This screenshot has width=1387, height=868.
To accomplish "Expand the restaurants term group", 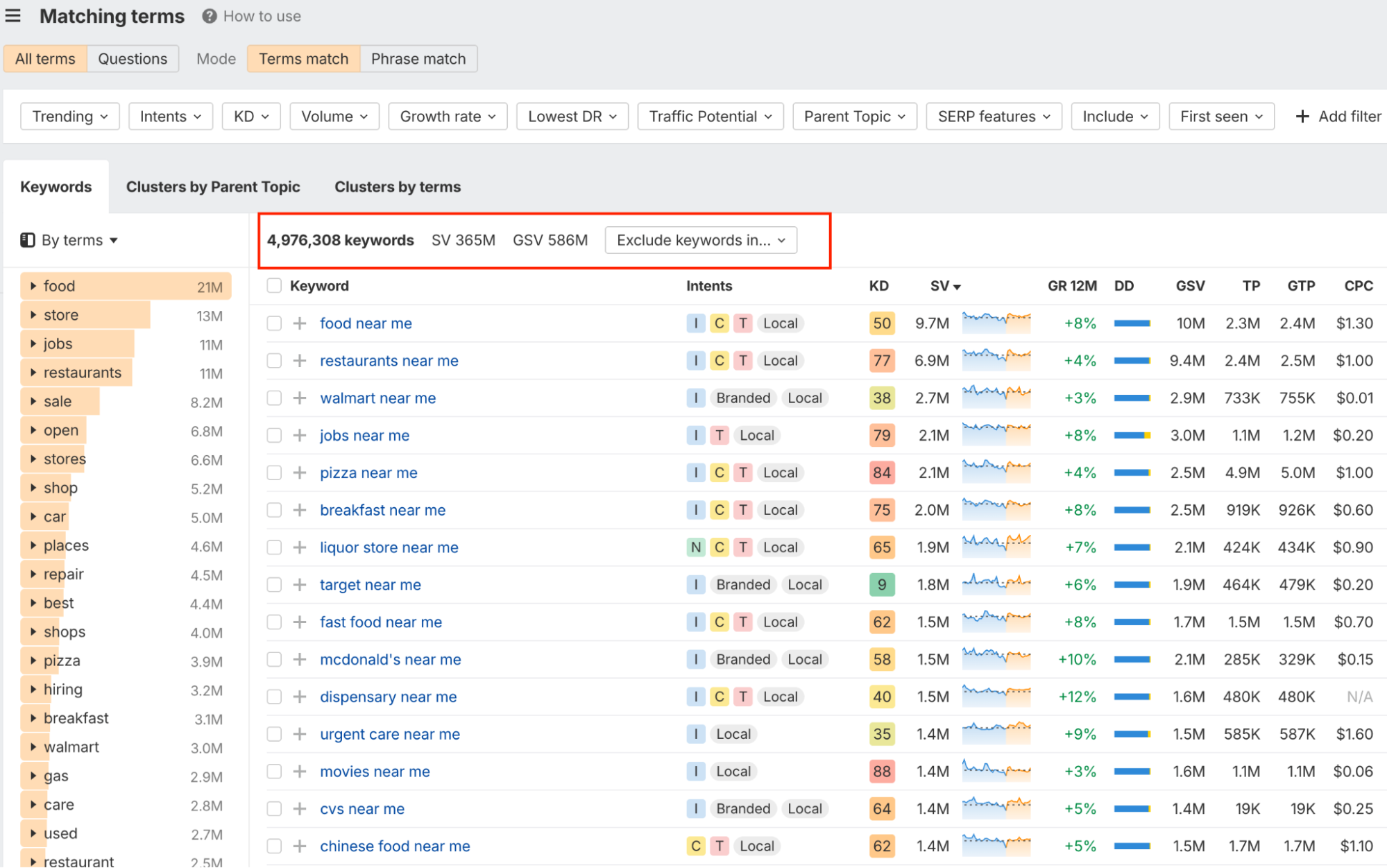I will (33, 373).
